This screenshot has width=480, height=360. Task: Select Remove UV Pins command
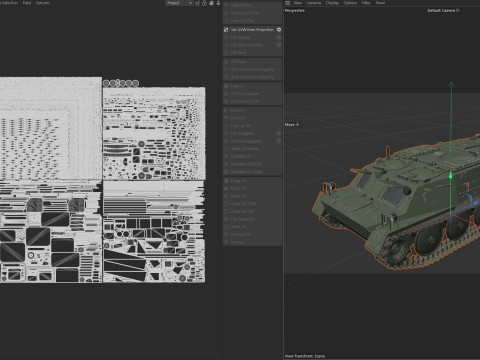click(252, 13)
